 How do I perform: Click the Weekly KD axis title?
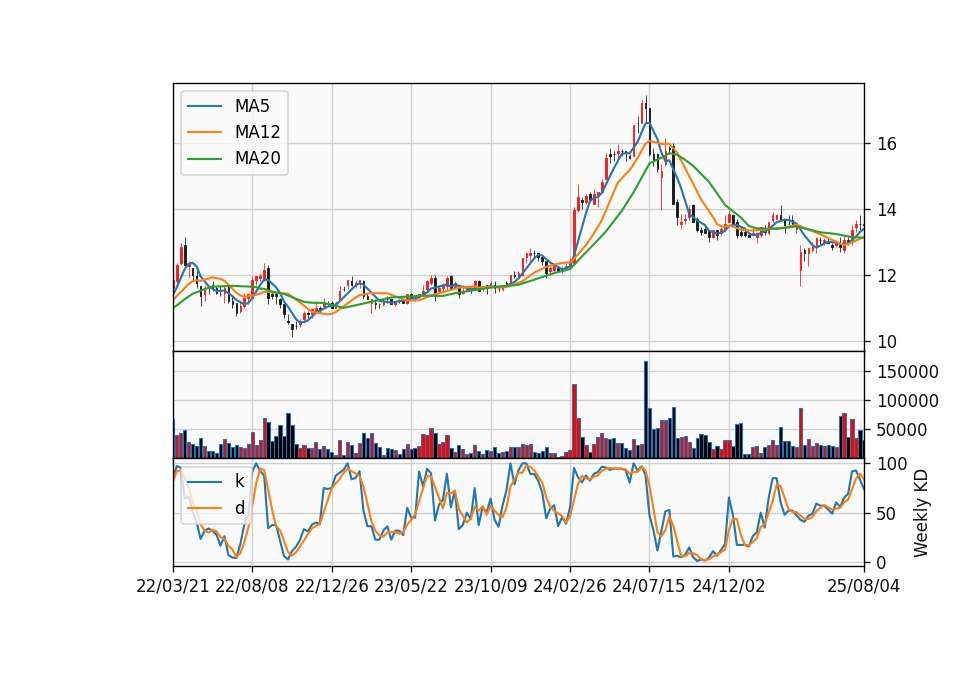tap(921, 513)
